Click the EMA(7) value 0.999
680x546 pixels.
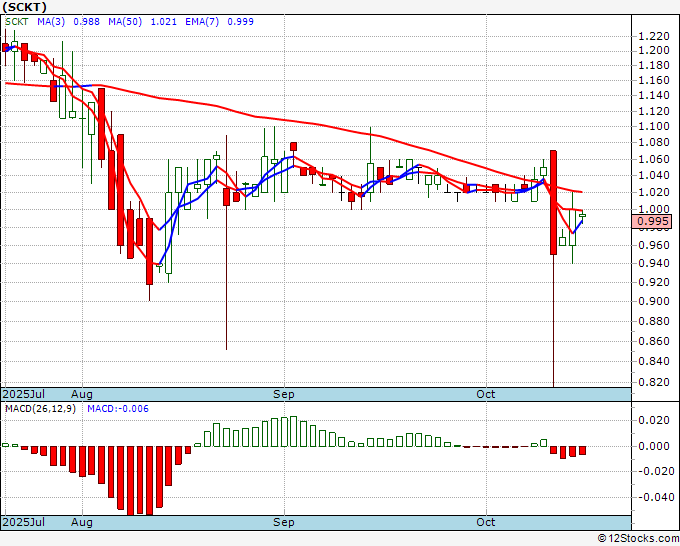click(x=240, y=22)
